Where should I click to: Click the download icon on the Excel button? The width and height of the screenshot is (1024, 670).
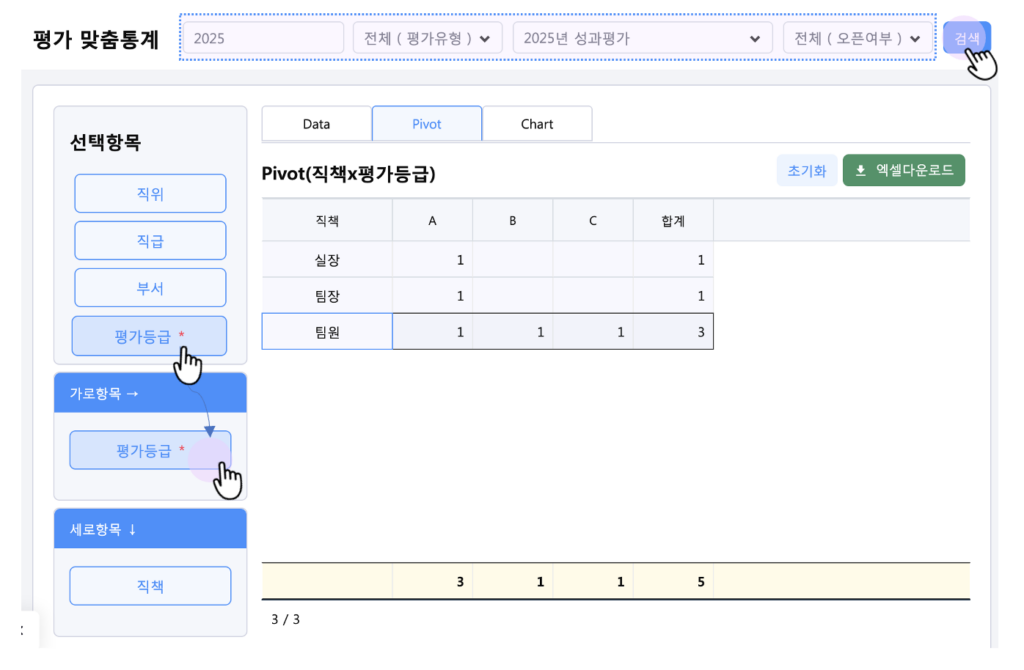pyautogui.click(x=860, y=170)
